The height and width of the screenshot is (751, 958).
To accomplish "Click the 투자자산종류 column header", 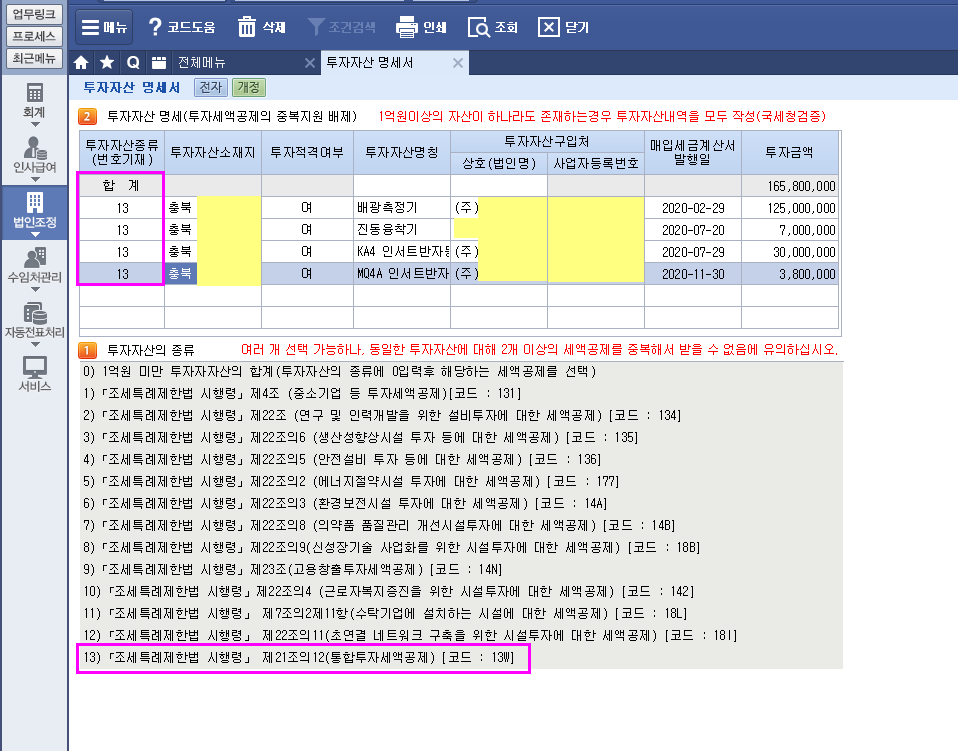I will 122,152.
